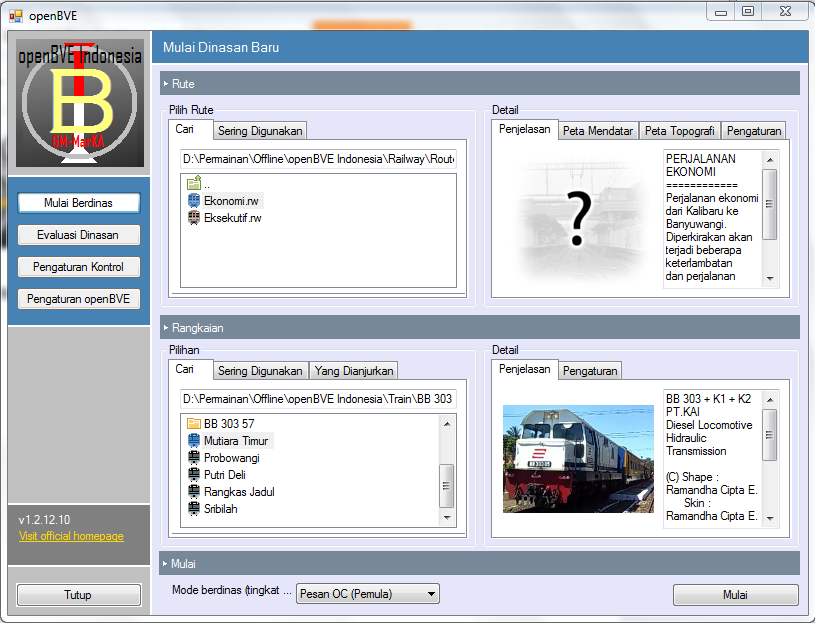
Task: Click the openBVE window title icon
Action: [16, 16]
